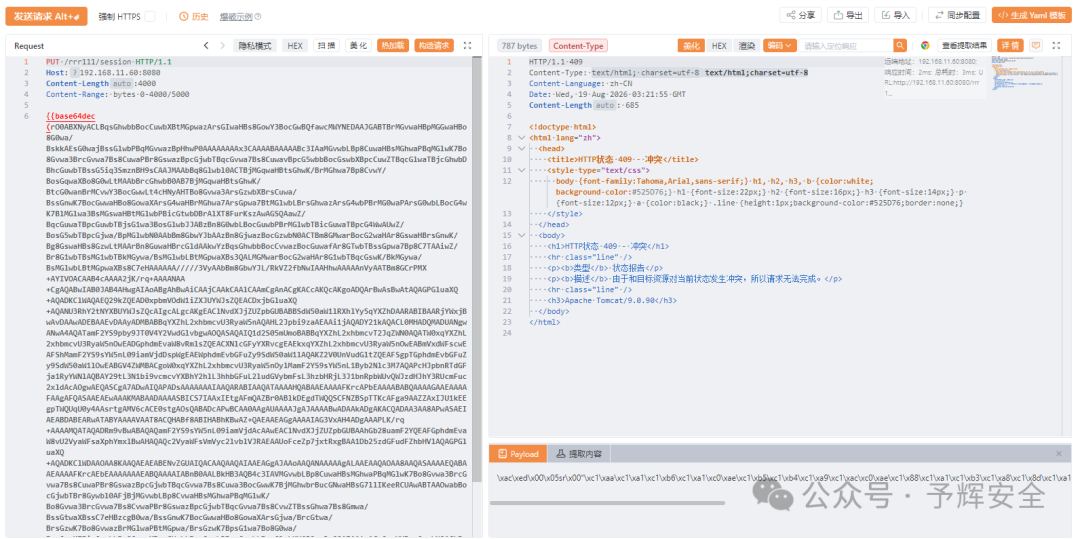Click the 导出 export button

pyautogui.click(x=847, y=15)
